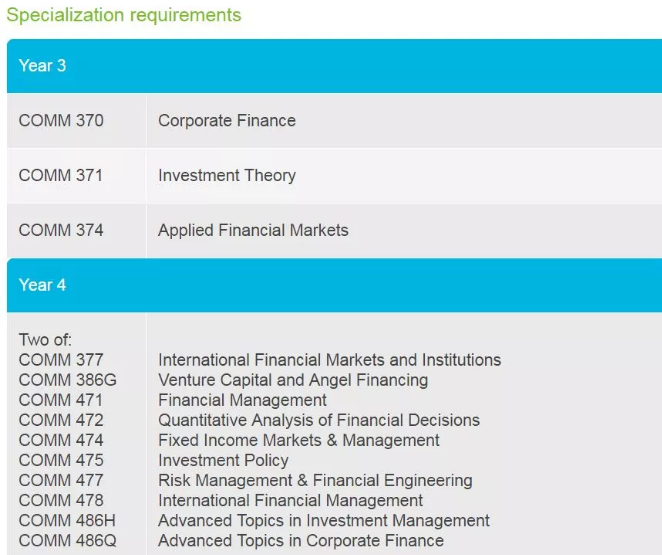Select the Investment Theory course title
This screenshot has width=662, height=555.
227,176
